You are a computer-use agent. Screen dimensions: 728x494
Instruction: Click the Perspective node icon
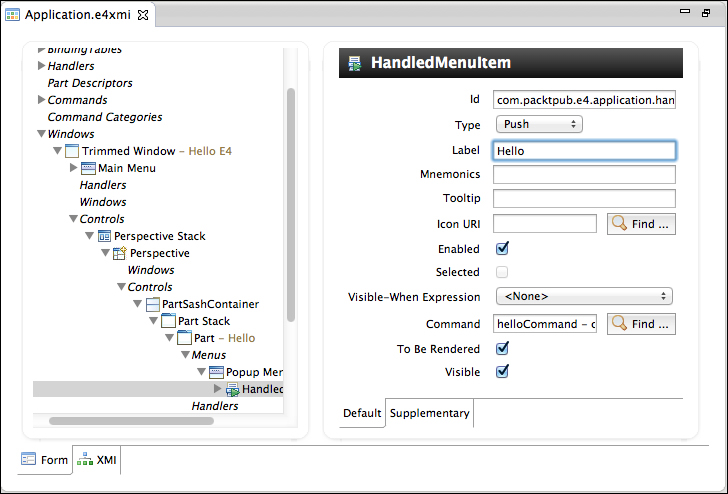click(119, 253)
